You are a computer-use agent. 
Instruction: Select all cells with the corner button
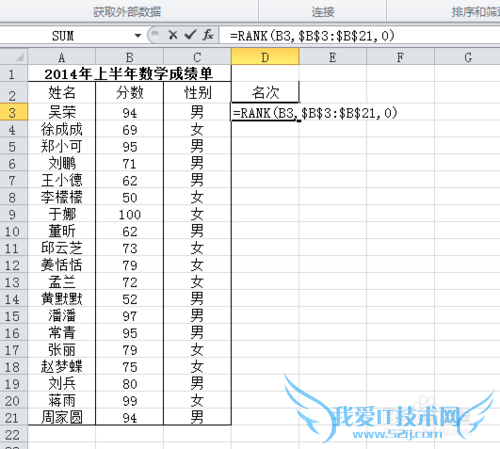(14, 57)
